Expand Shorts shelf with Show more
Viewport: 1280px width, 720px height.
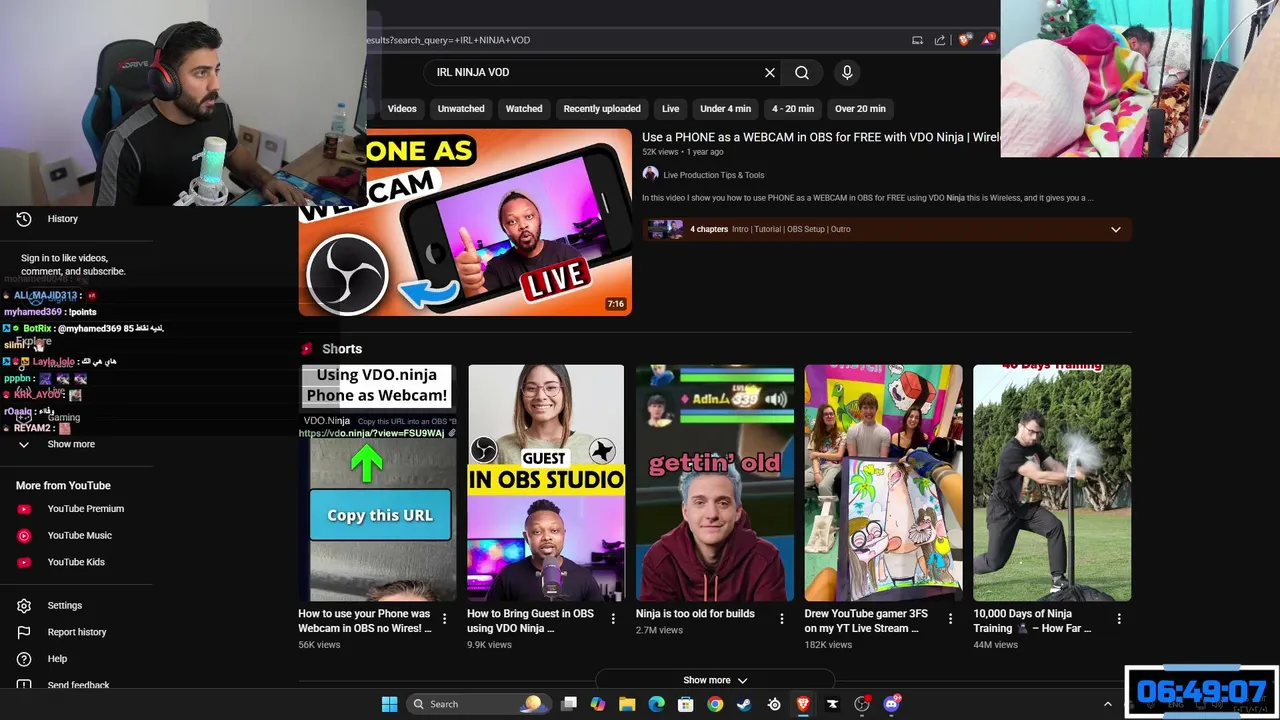pos(715,680)
